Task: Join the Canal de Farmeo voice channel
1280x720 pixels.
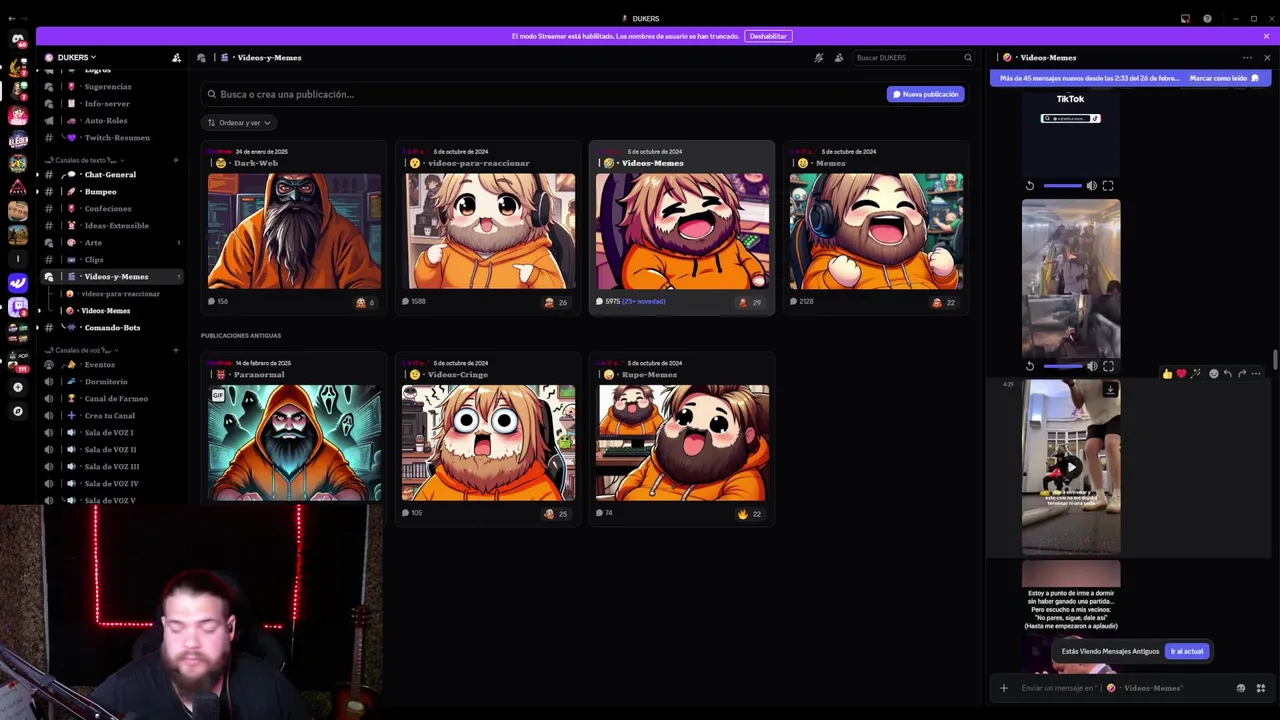Action: 112,399
